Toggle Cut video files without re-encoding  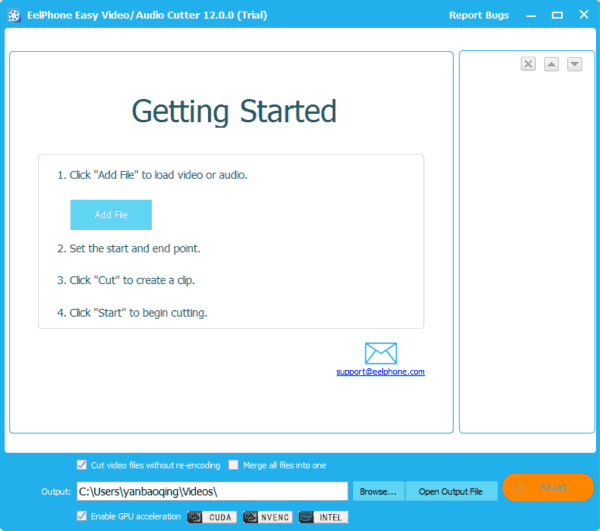coord(82,465)
